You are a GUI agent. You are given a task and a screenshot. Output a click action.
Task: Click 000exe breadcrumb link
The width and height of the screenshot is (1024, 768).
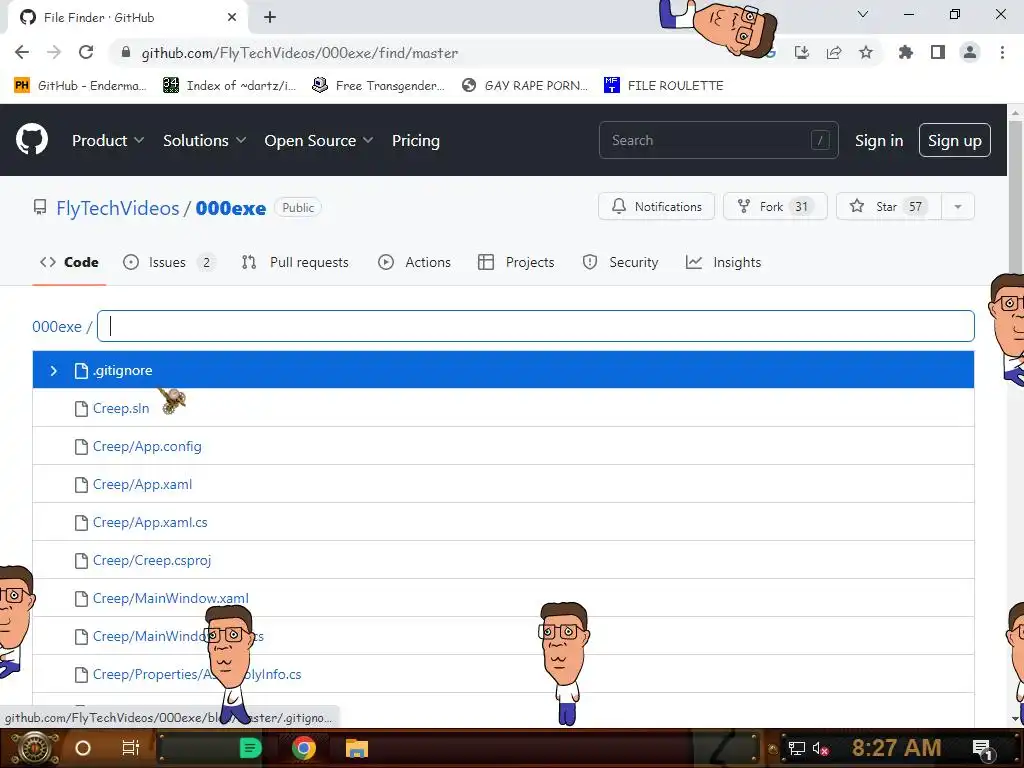[57, 327]
